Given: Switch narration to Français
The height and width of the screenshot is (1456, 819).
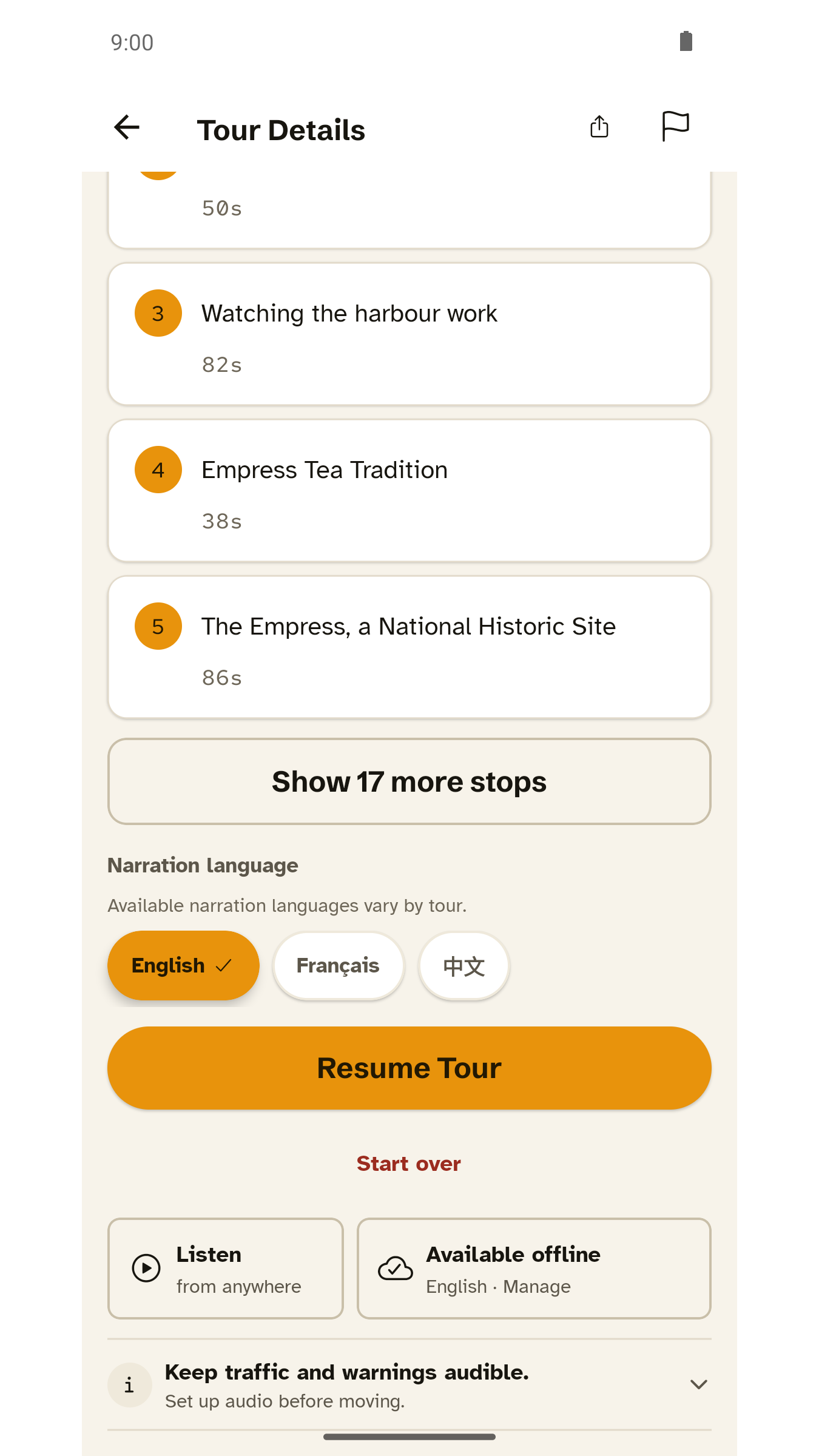Looking at the screenshot, I should tap(339, 965).
